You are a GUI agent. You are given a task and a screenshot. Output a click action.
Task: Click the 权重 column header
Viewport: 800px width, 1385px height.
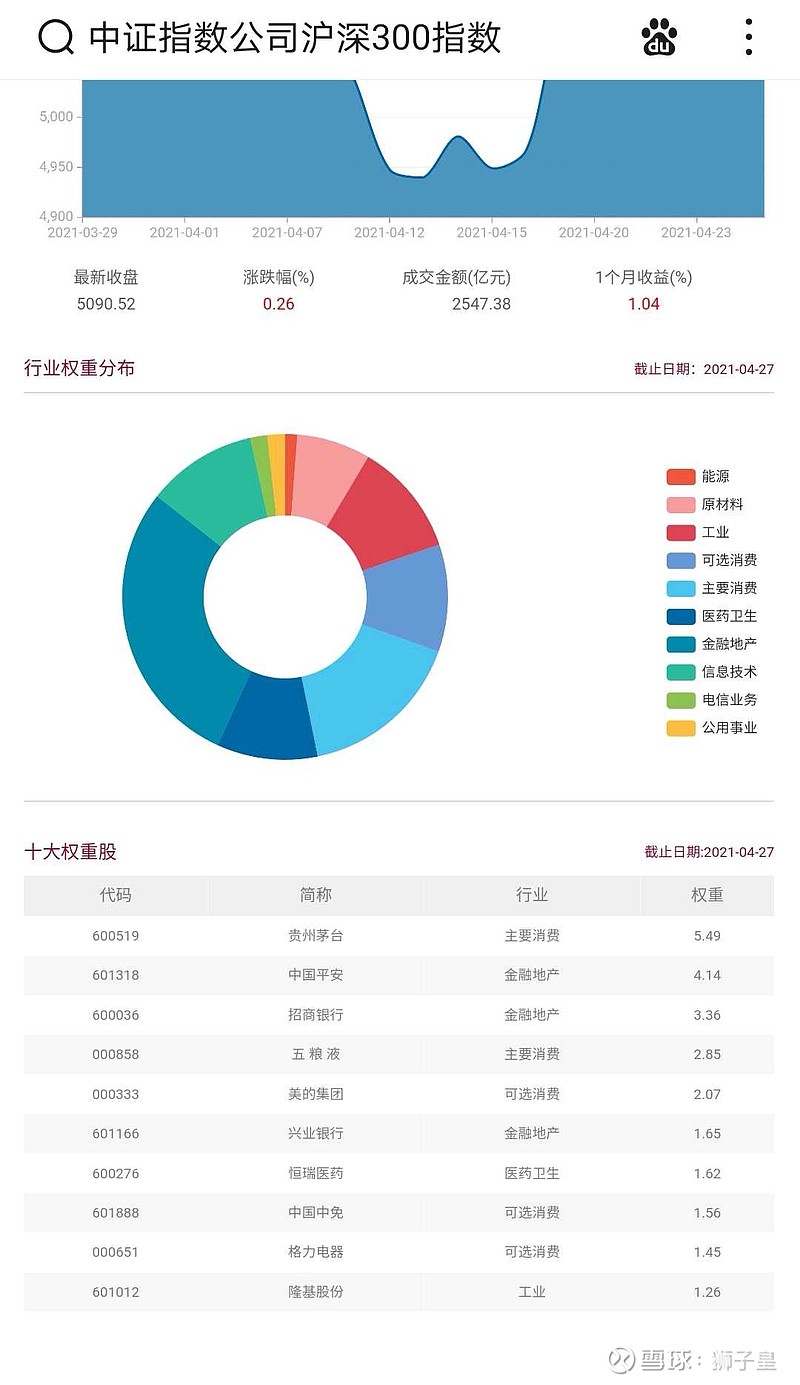point(707,895)
